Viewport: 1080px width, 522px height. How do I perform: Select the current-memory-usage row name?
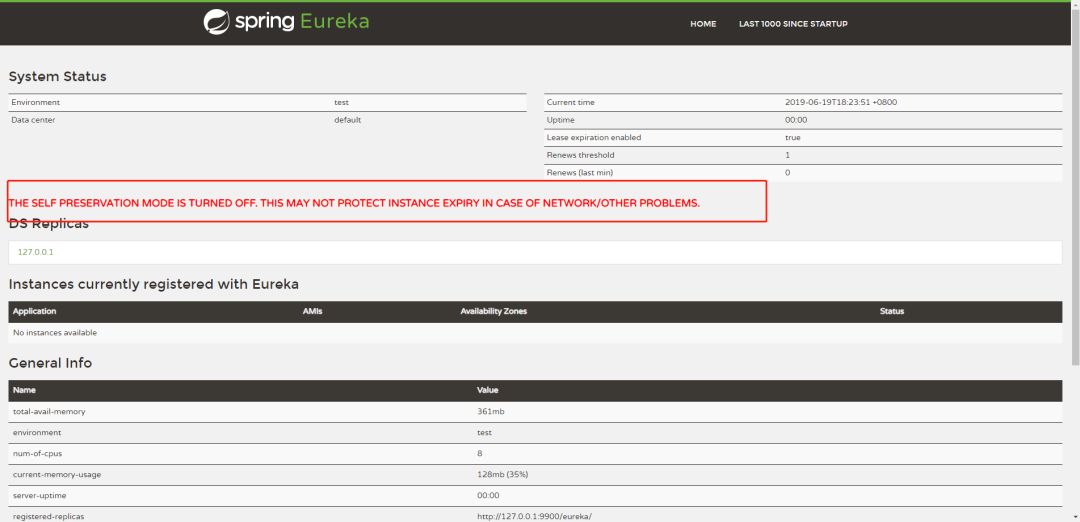57,474
